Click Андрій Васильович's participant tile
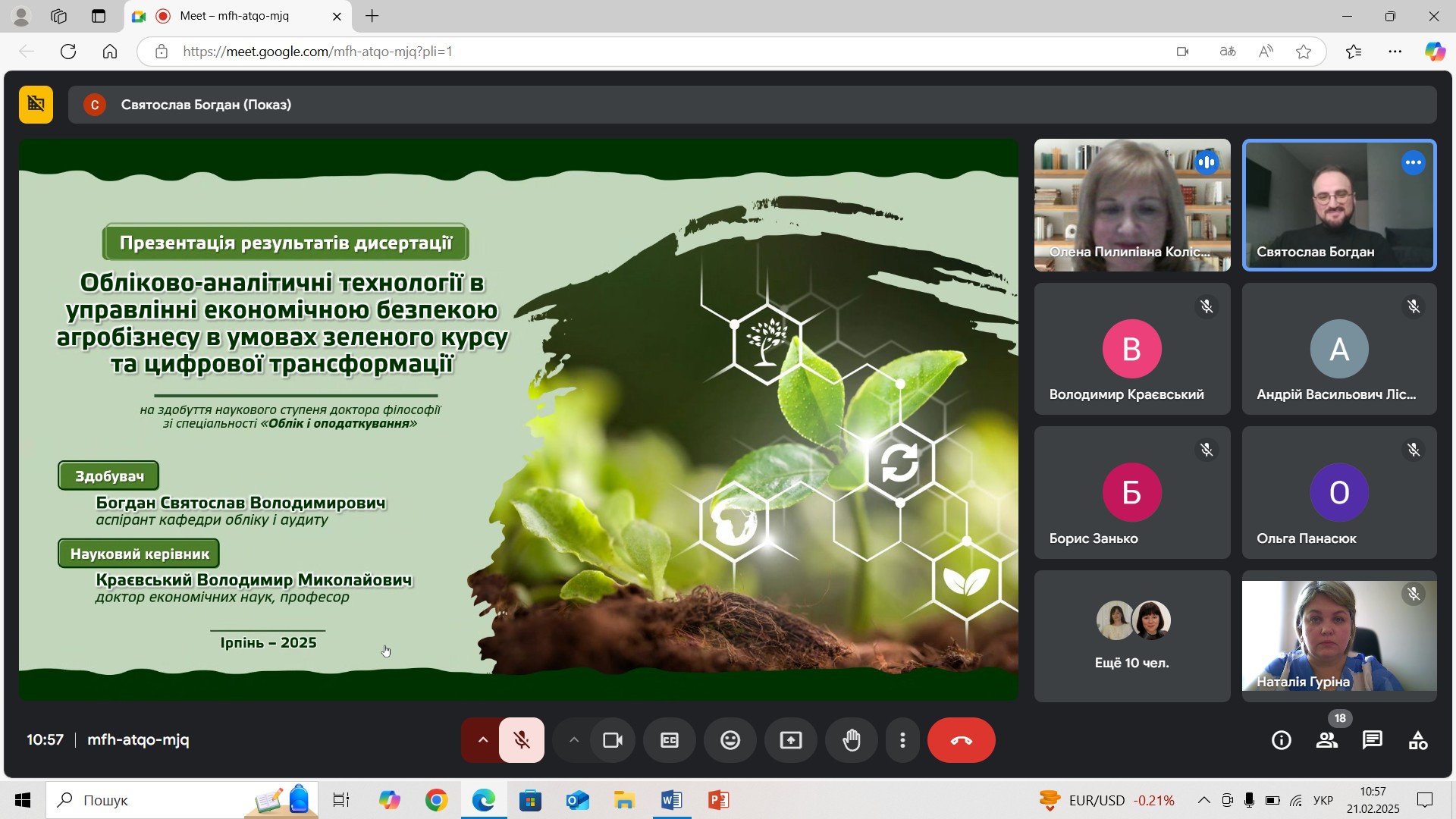Viewport: 1456px width, 819px height. pos(1339,349)
